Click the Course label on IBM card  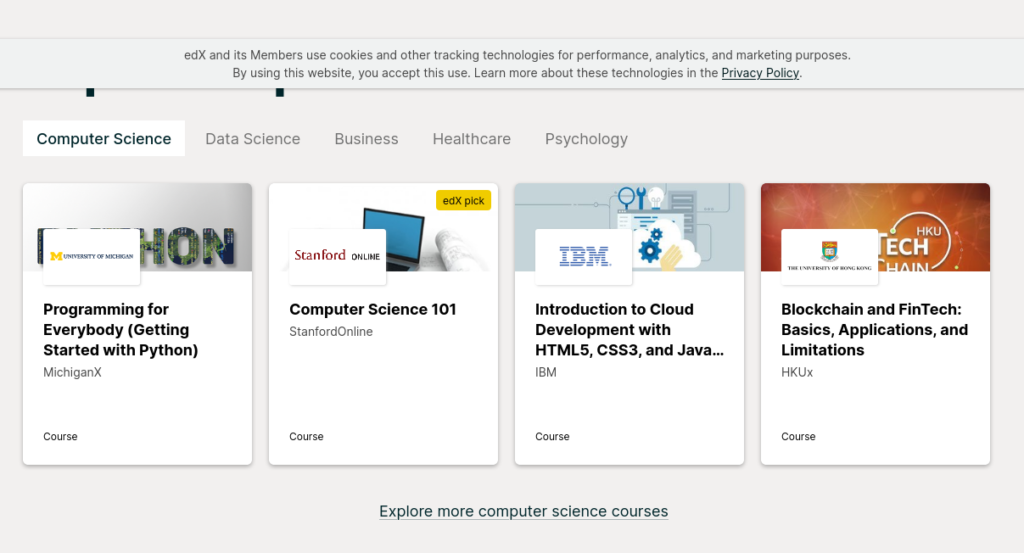552,436
